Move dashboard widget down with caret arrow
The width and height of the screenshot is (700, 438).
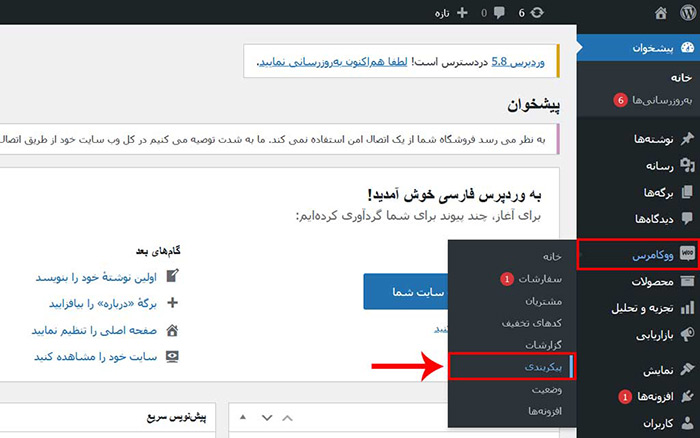[x=267, y=418]
